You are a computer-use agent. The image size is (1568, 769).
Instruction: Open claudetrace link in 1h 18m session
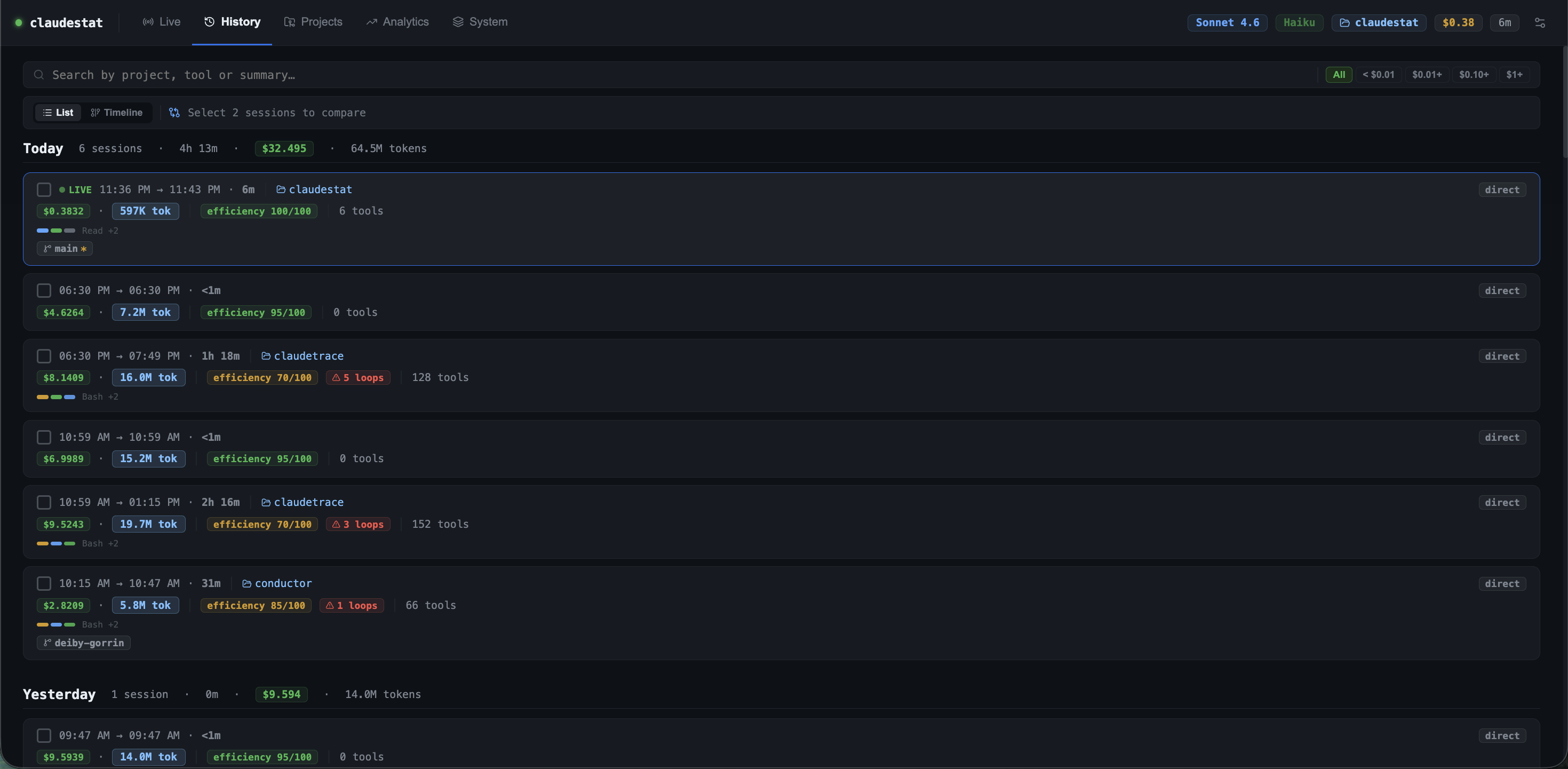pyautogui.click(x=303, y=356)
